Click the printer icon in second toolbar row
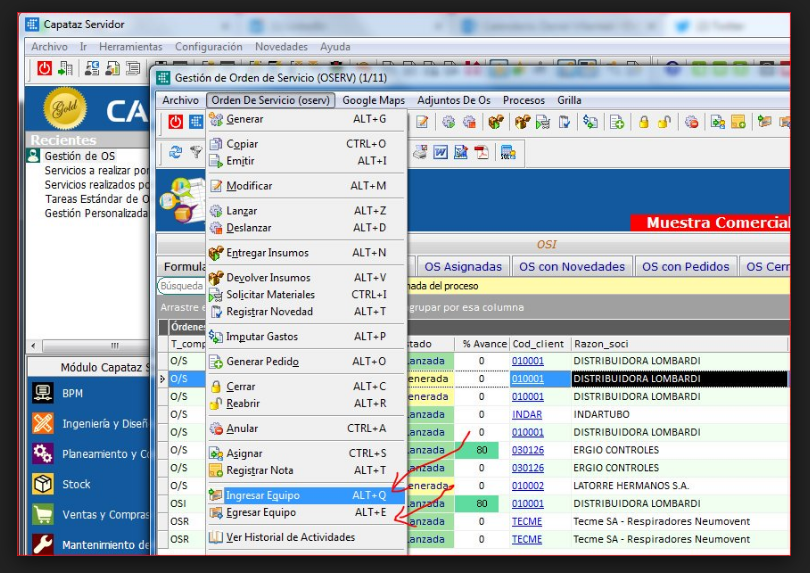810x573 pixels. (x=420, y=152)
